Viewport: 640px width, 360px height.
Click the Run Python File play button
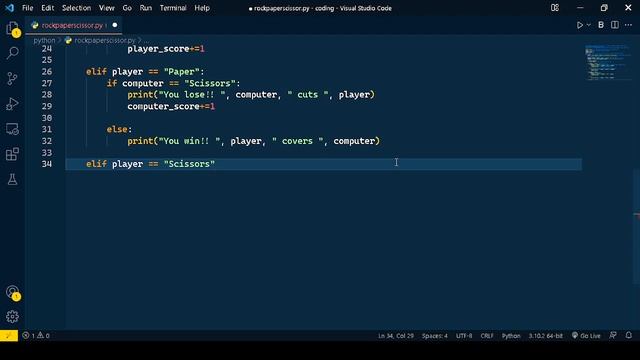[580, 25]
